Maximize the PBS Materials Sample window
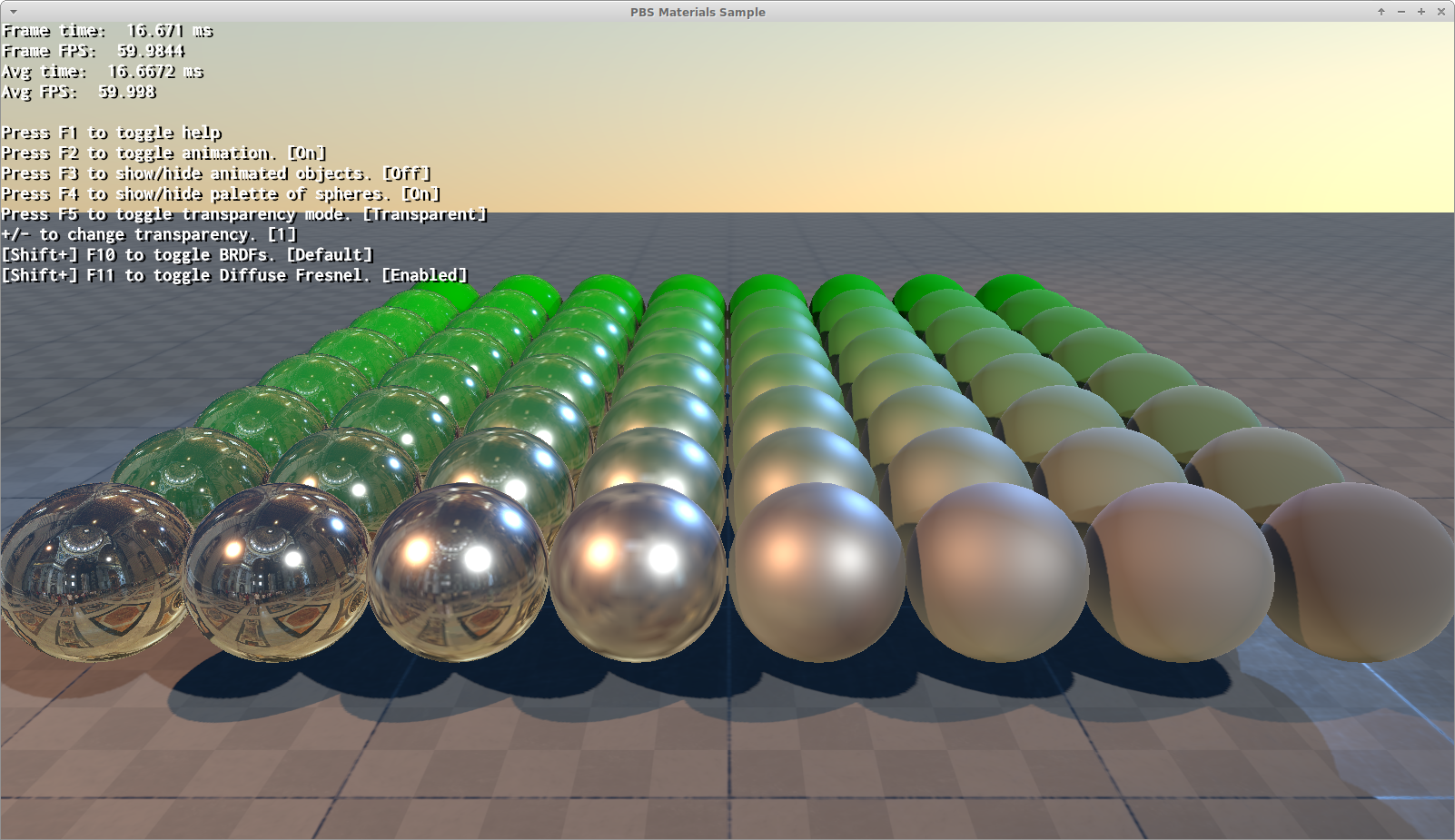The width and height of the screenshot is (1455, 840). click(x=1421, y=12)
